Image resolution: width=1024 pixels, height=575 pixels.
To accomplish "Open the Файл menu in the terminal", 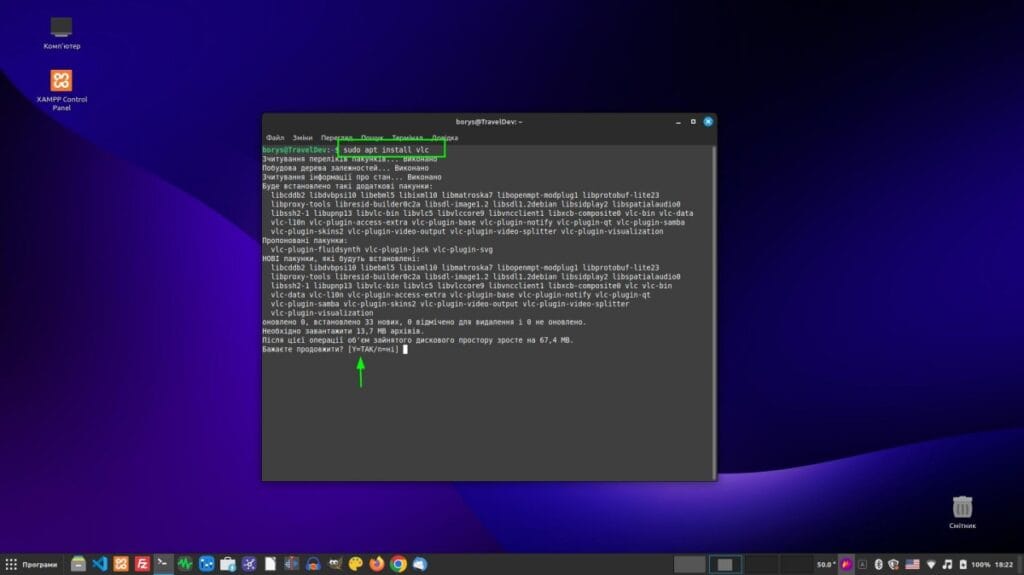I will pos(275,137).
